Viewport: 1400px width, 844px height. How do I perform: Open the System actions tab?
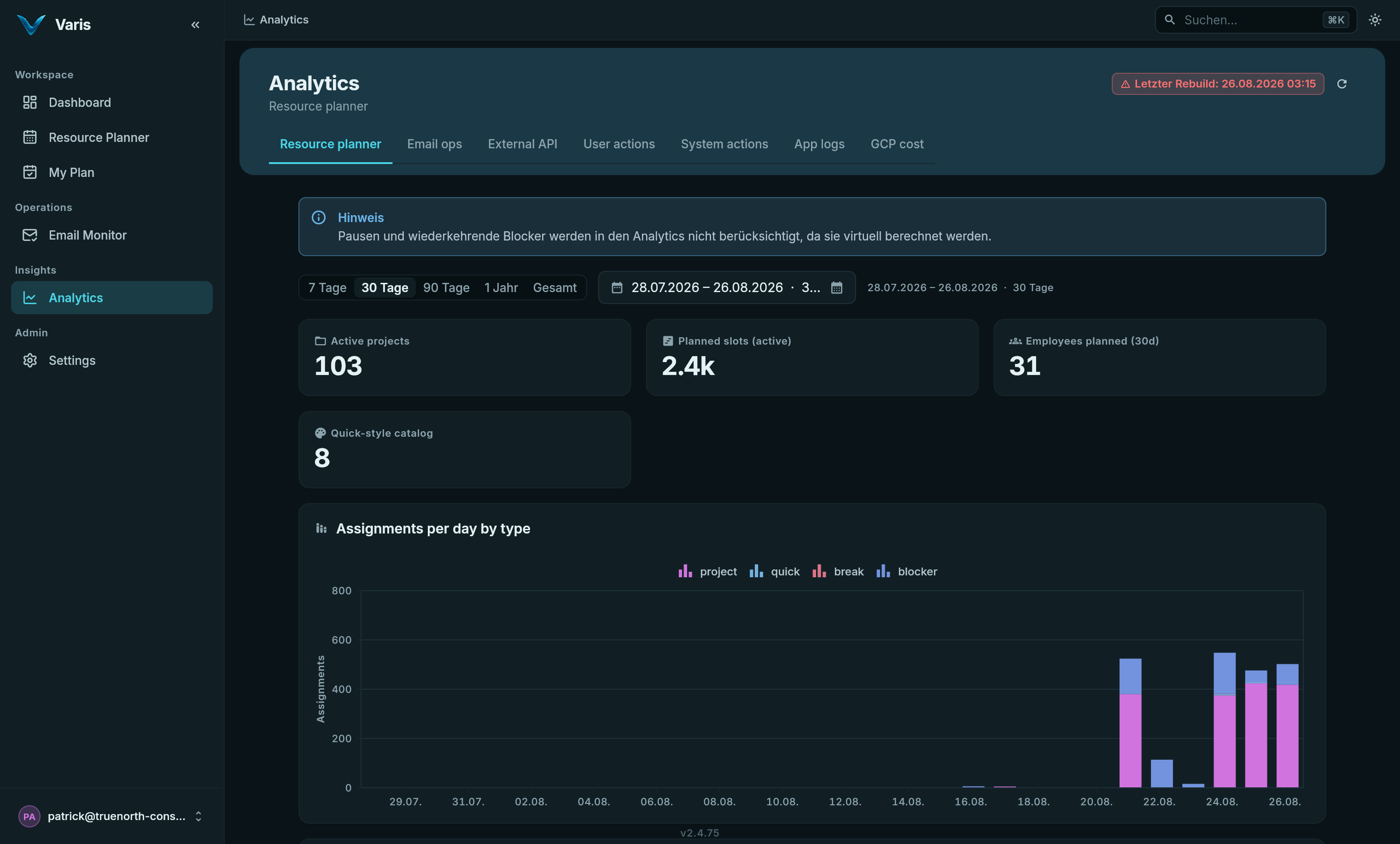(724, 144)
